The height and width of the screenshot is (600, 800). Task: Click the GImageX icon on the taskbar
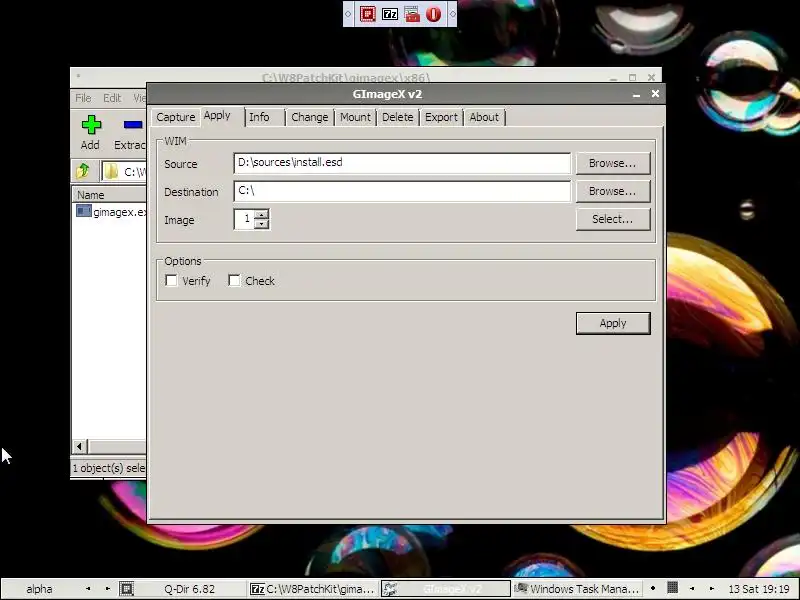coord(390,589)
